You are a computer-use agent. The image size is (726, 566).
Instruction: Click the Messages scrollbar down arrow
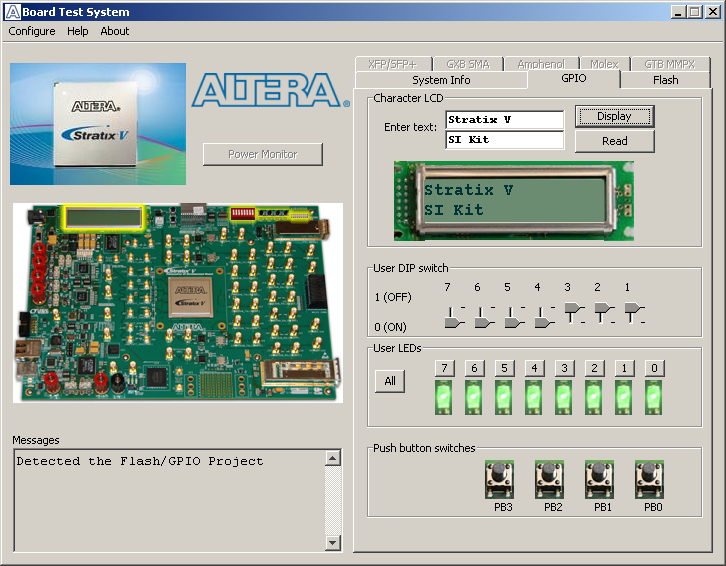(x=332, y=542)
